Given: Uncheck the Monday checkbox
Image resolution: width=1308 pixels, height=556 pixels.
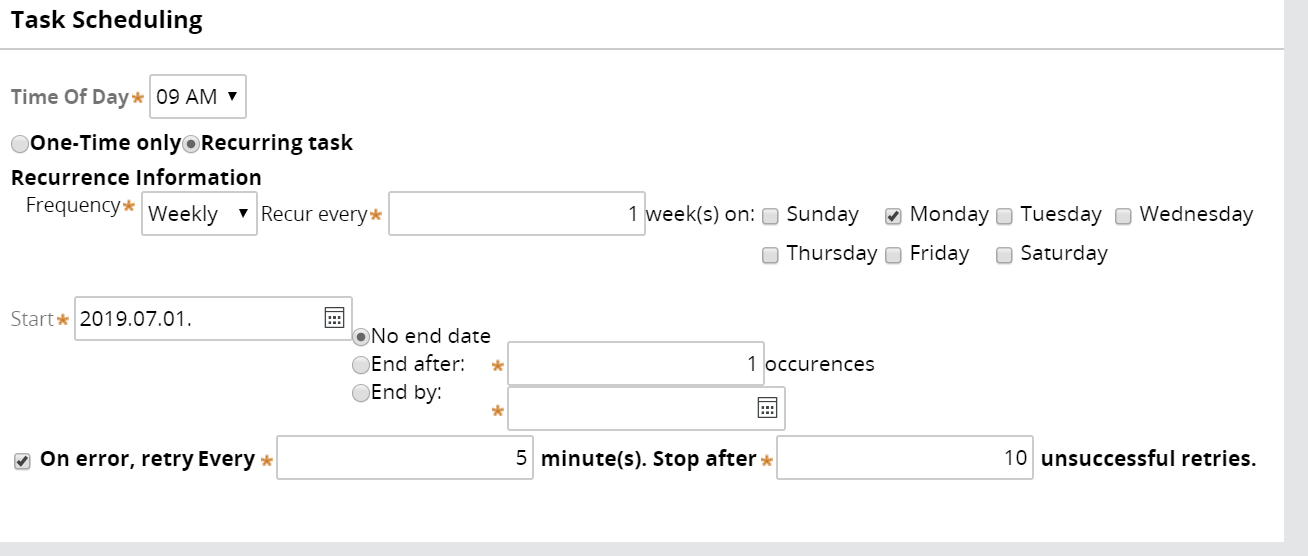Looking at the screenshot, I should click(x=893, y=216).
